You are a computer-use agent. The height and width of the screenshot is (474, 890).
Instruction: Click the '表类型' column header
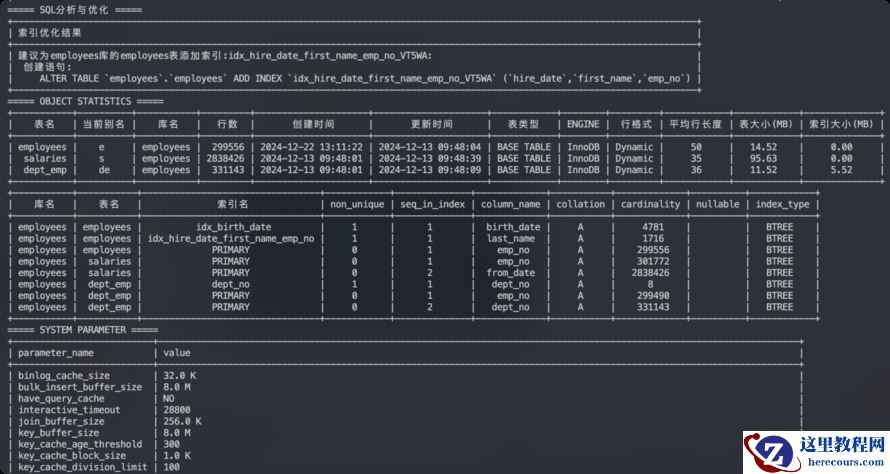[523, 124]
